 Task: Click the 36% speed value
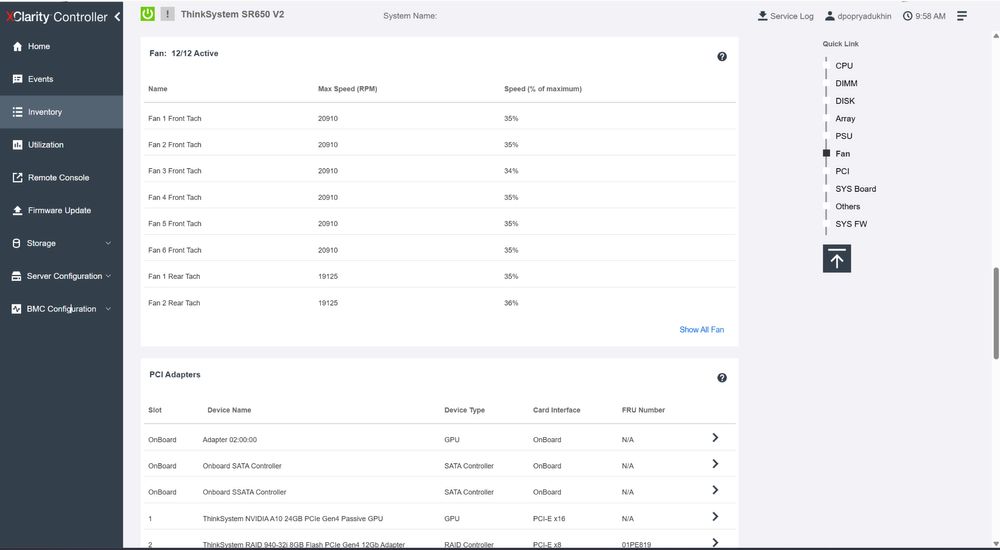click(511, 303)
